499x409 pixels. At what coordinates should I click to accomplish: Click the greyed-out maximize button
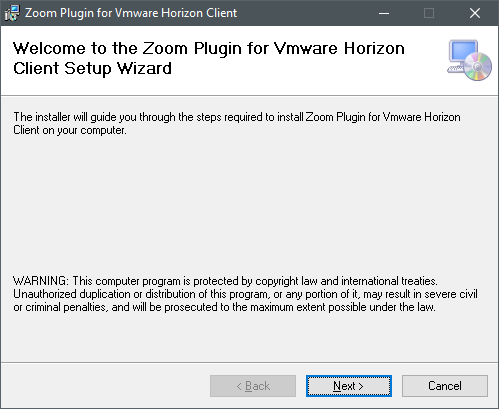(x=429, y=13)
